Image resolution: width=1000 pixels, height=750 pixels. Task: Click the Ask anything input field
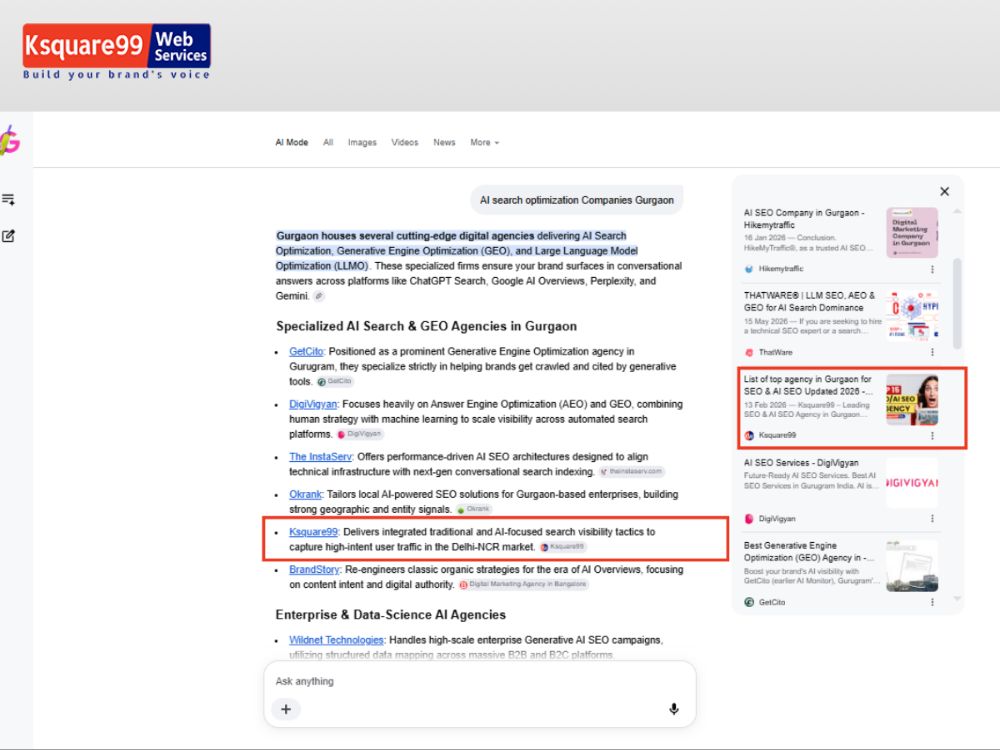(480, 681)
